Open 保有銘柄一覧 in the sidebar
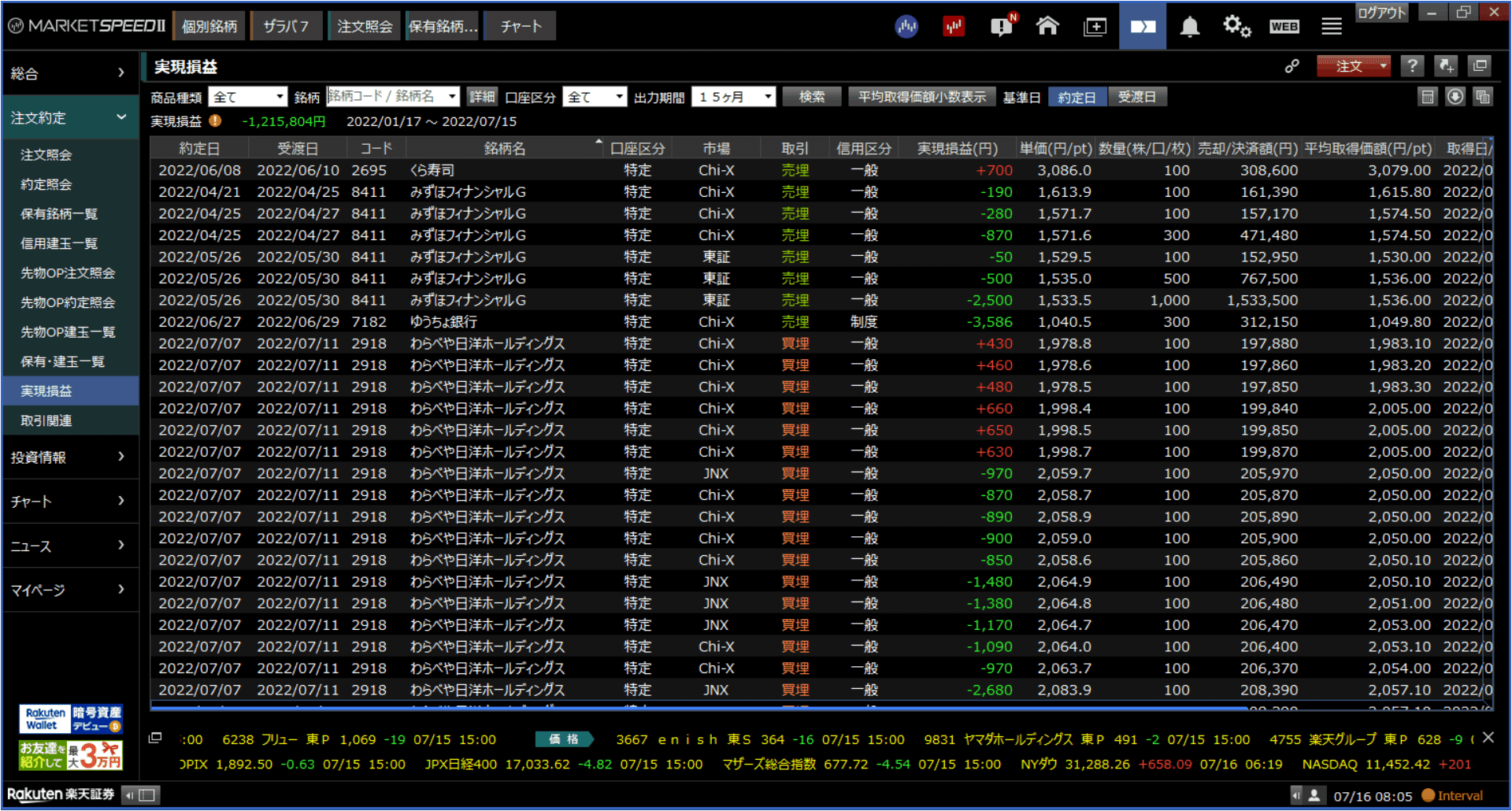The width and height of the screenshot is (1512, 811). tap(69, 214)
